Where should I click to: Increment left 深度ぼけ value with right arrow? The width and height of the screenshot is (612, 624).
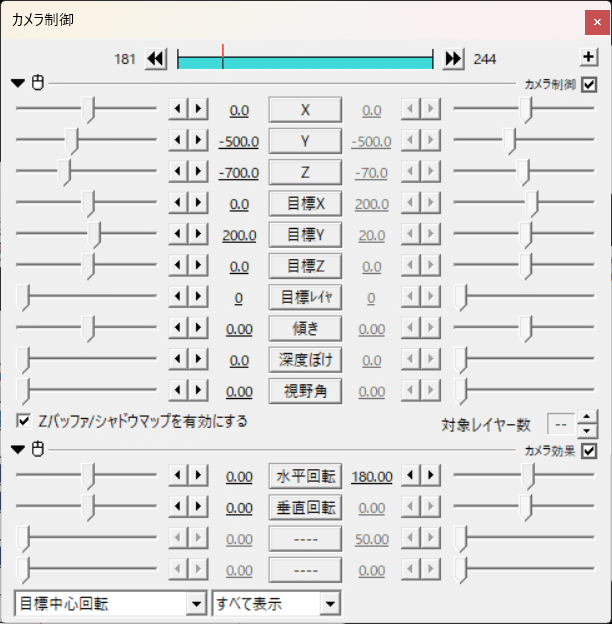click(x=198, y=359)
